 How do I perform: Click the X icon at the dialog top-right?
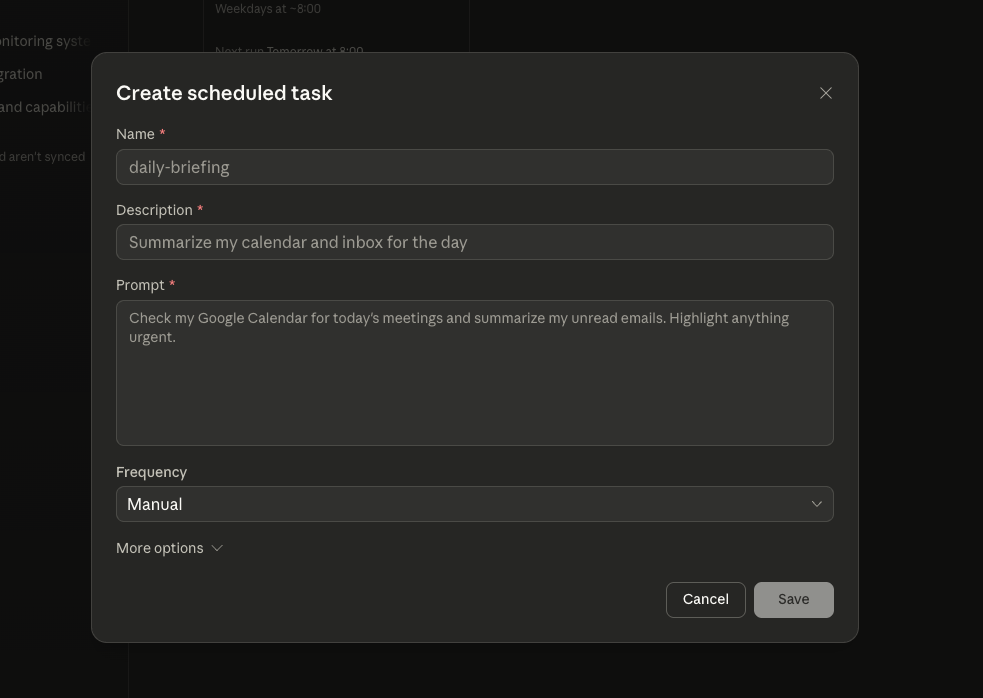click(825, 92)
